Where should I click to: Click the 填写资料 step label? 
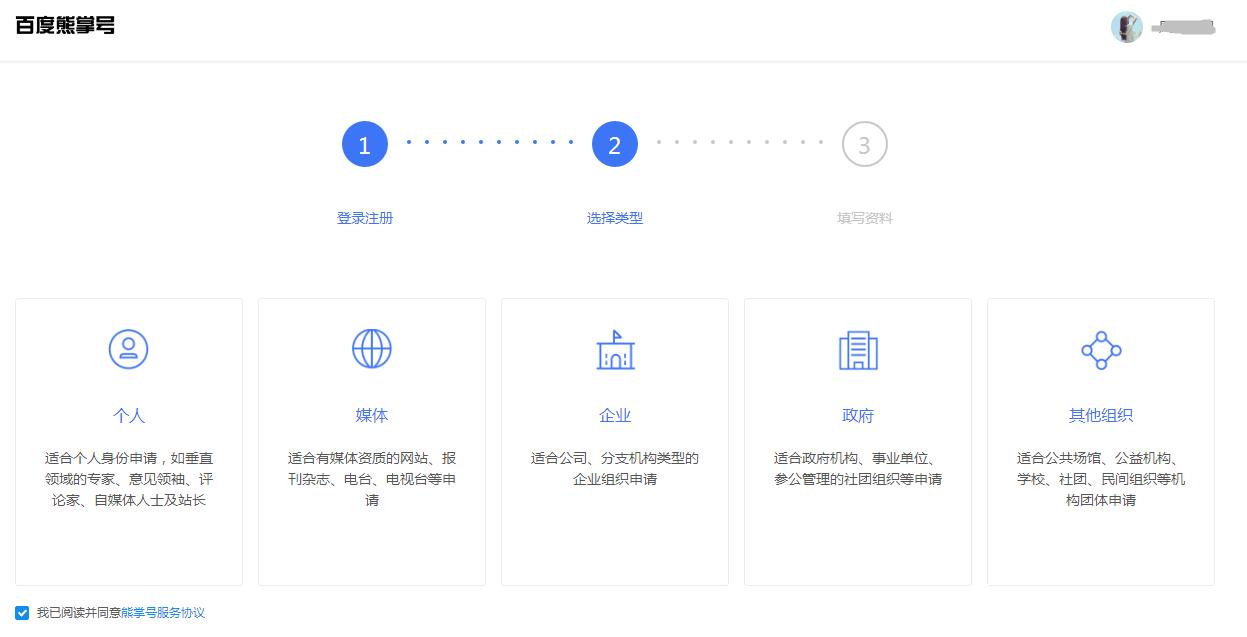[x=864, y=217]
